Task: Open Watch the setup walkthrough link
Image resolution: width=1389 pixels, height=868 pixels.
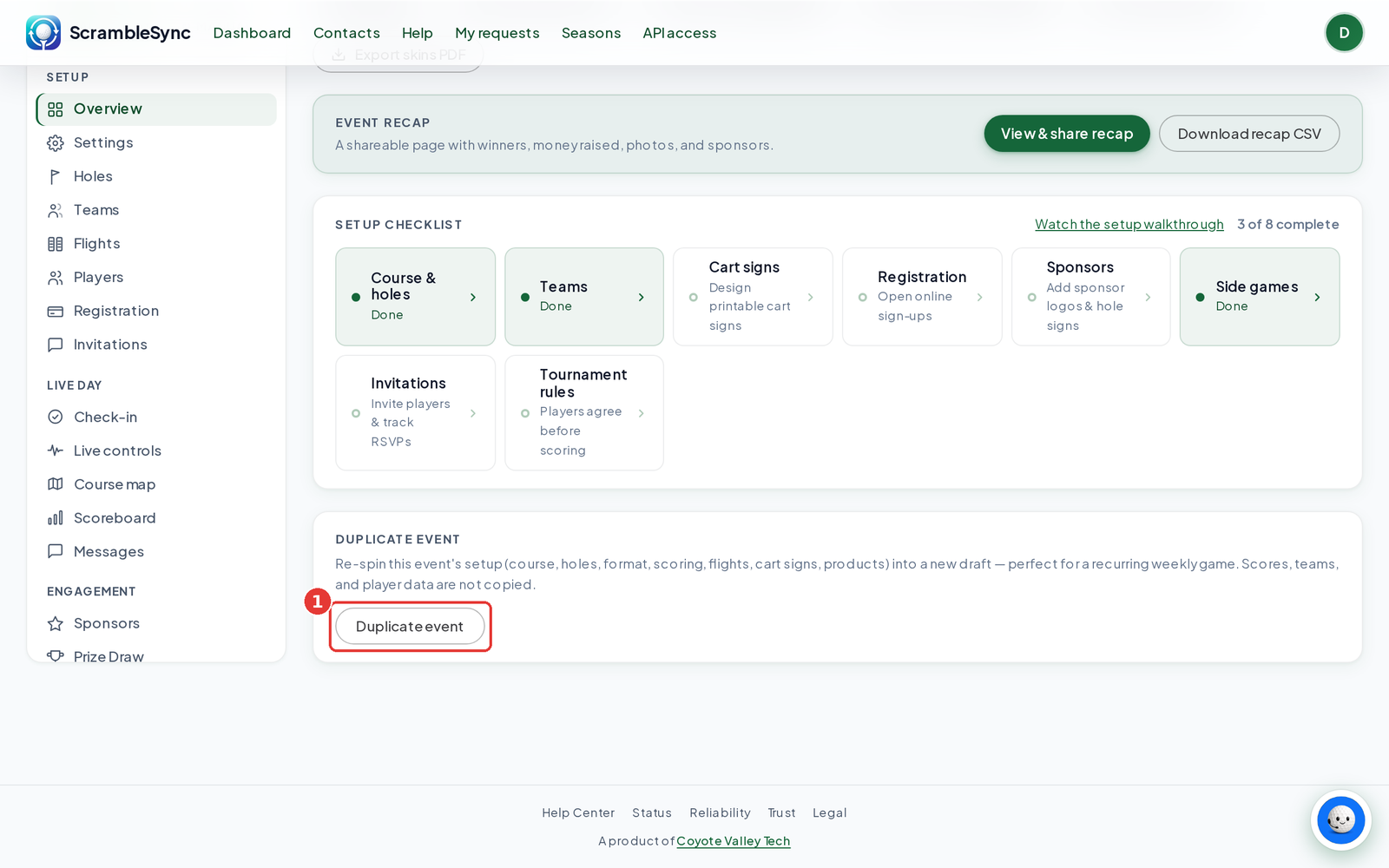Action: click(1129, 224)
